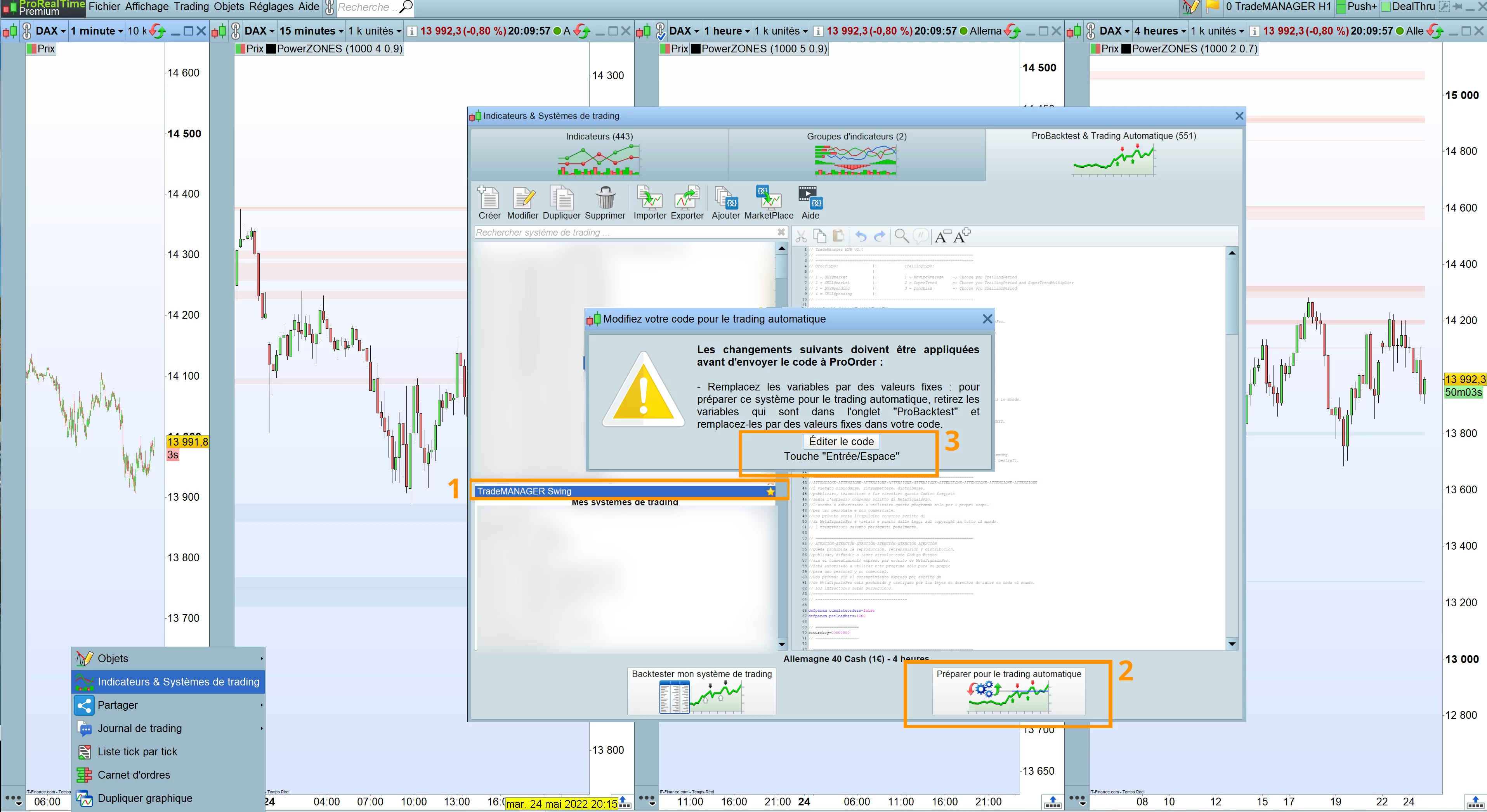Click the info icon on the 15 minutes chart

pyautogui.click(x=411, y=31)
